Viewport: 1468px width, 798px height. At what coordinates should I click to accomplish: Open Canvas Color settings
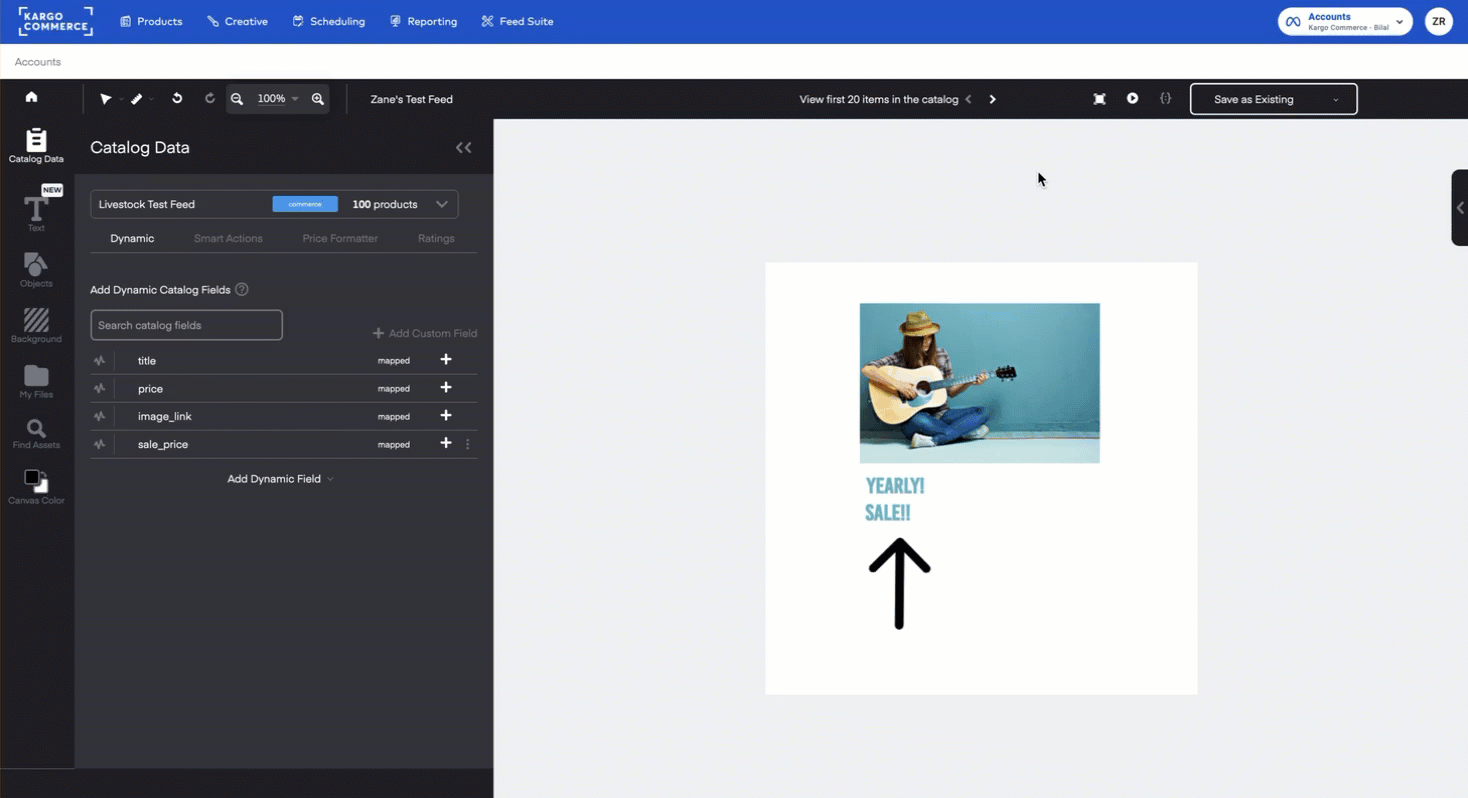(x=36, y=483)
